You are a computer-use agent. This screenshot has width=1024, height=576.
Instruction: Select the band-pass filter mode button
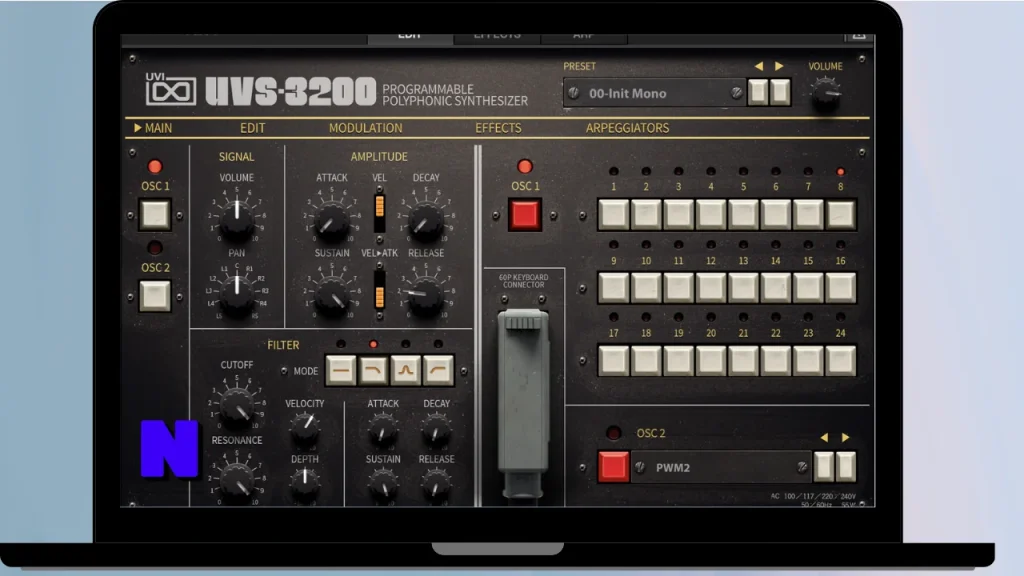pos(406,370)
